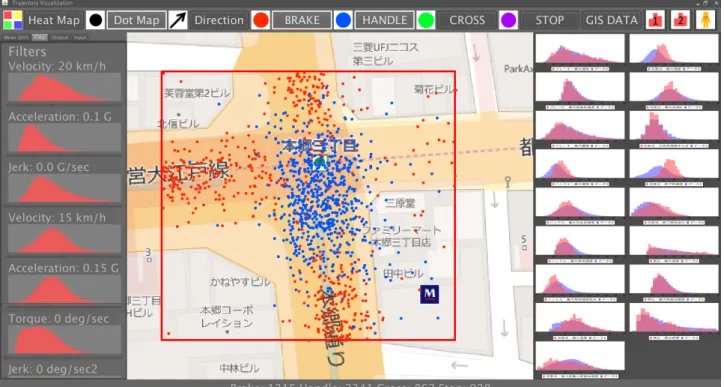Image resolution: width=724 pixels, height=387 pixels.
Task: Click the 菊花ビル map label
Action: (x=434, y=89)
